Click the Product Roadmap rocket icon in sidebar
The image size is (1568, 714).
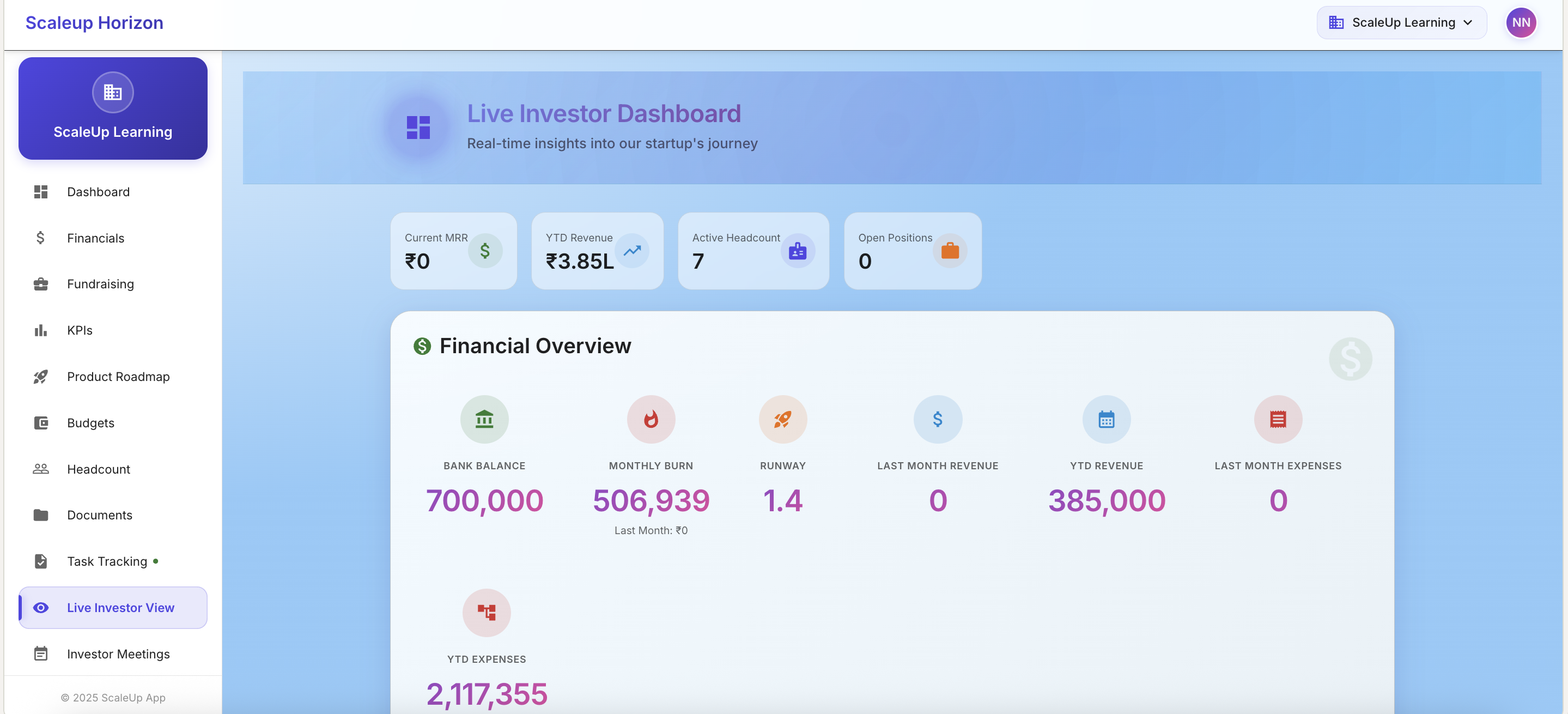[x=41, y=377]
